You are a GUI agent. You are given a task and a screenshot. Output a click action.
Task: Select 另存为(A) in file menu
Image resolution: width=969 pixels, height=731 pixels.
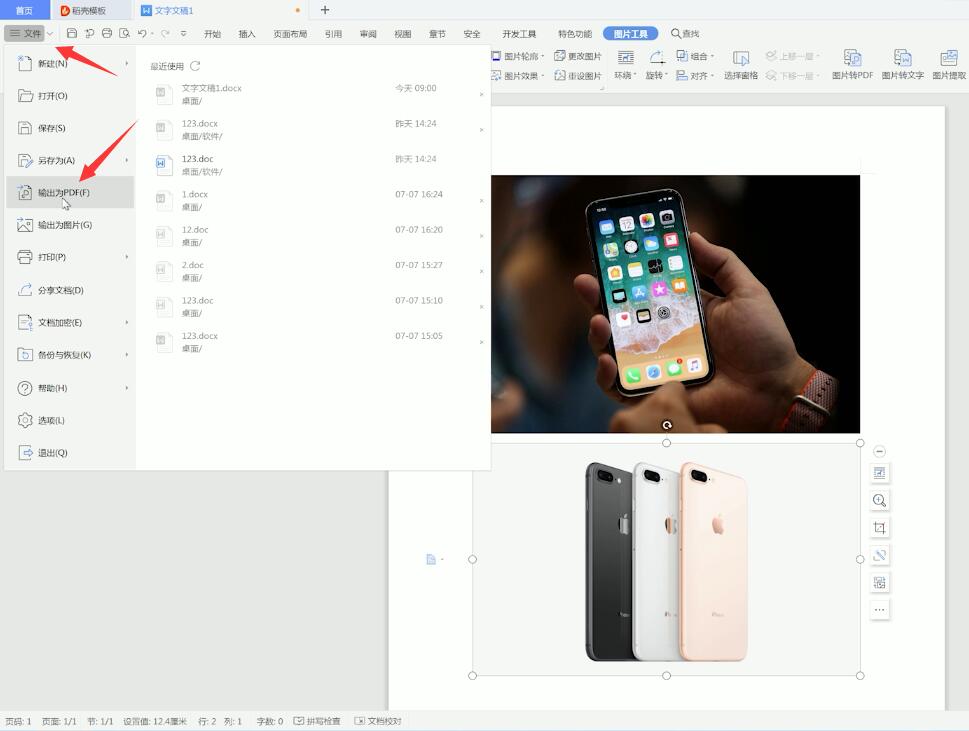tap(69, 160)
